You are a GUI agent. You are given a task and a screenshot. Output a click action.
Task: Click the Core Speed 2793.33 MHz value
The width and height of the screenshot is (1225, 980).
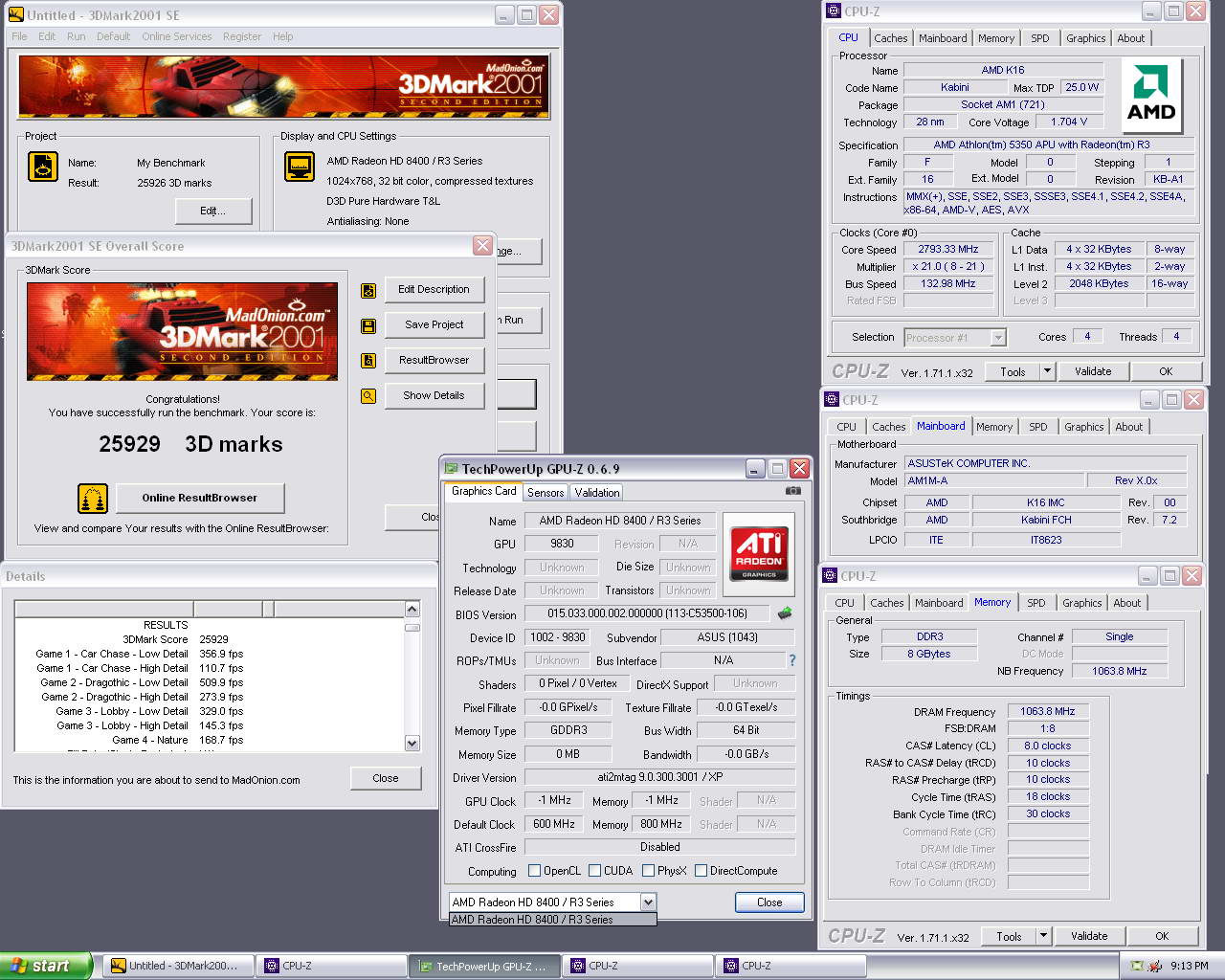[948, 249]
